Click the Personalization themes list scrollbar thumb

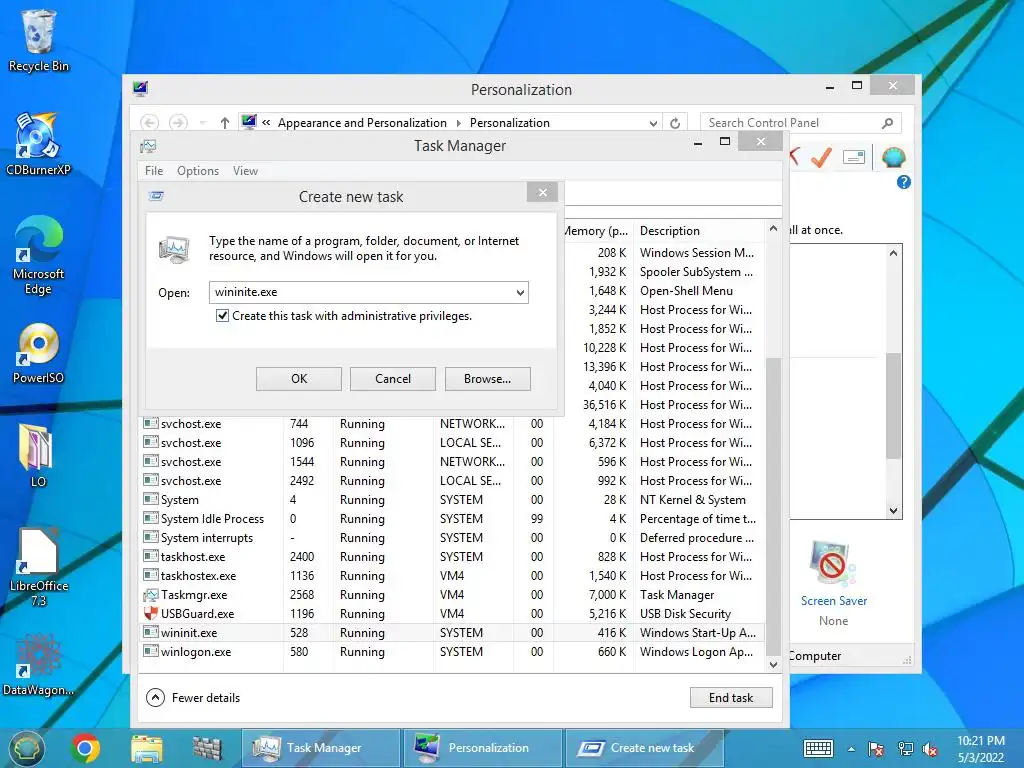[893, 405]
